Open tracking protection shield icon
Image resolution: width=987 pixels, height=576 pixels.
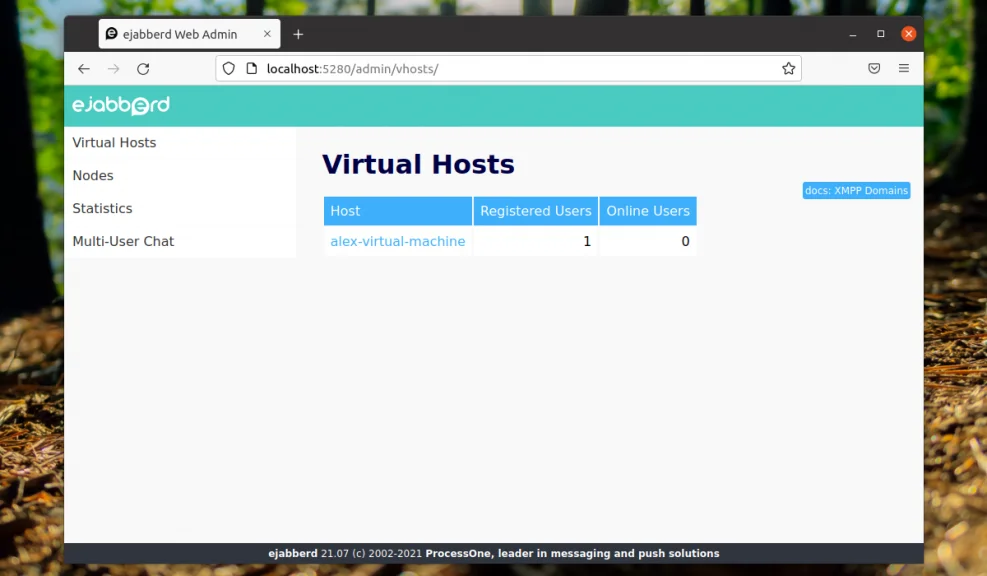(x=228, y=69)
